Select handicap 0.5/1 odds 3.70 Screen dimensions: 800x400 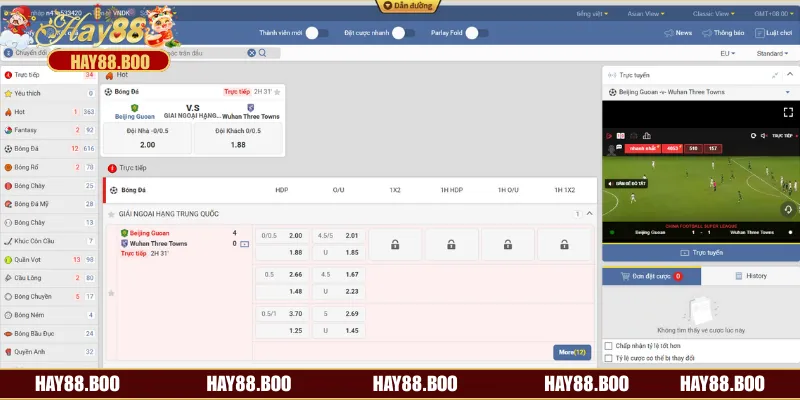pos(282,314)
